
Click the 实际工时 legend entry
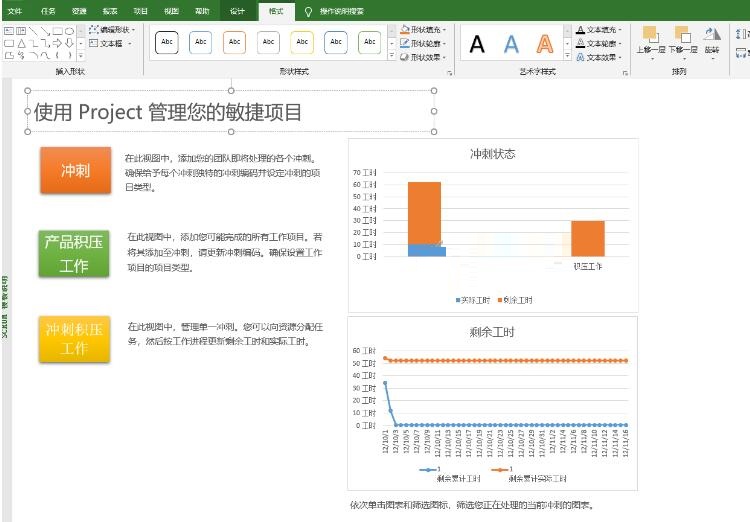[x=473, y=300]
